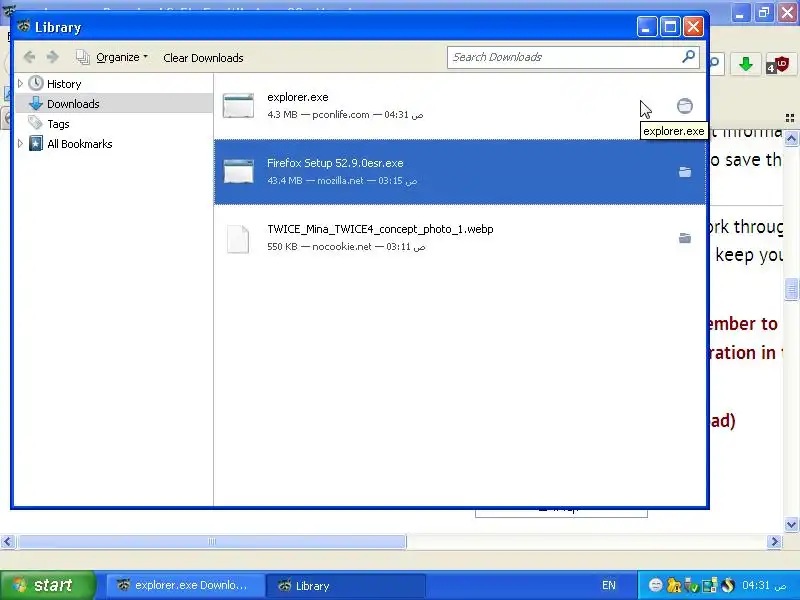Image resolution: width=800 pixels, height=600 pixels.
Task: Click the Firefox Setup file icon
Action: pos(238,171)
